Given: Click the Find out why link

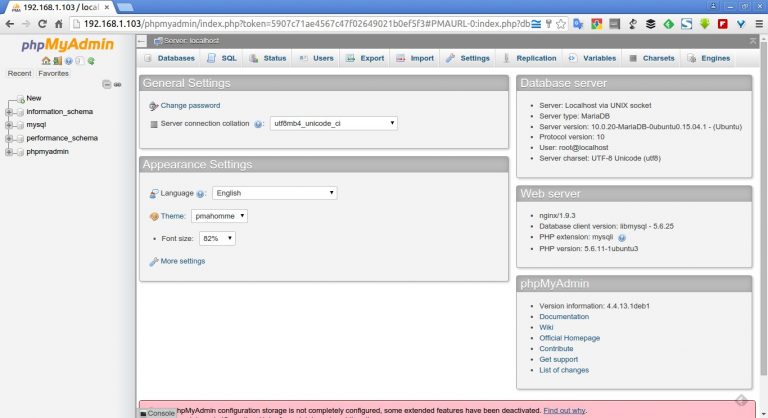Looking at the screenshot, I should coord(564,411).
